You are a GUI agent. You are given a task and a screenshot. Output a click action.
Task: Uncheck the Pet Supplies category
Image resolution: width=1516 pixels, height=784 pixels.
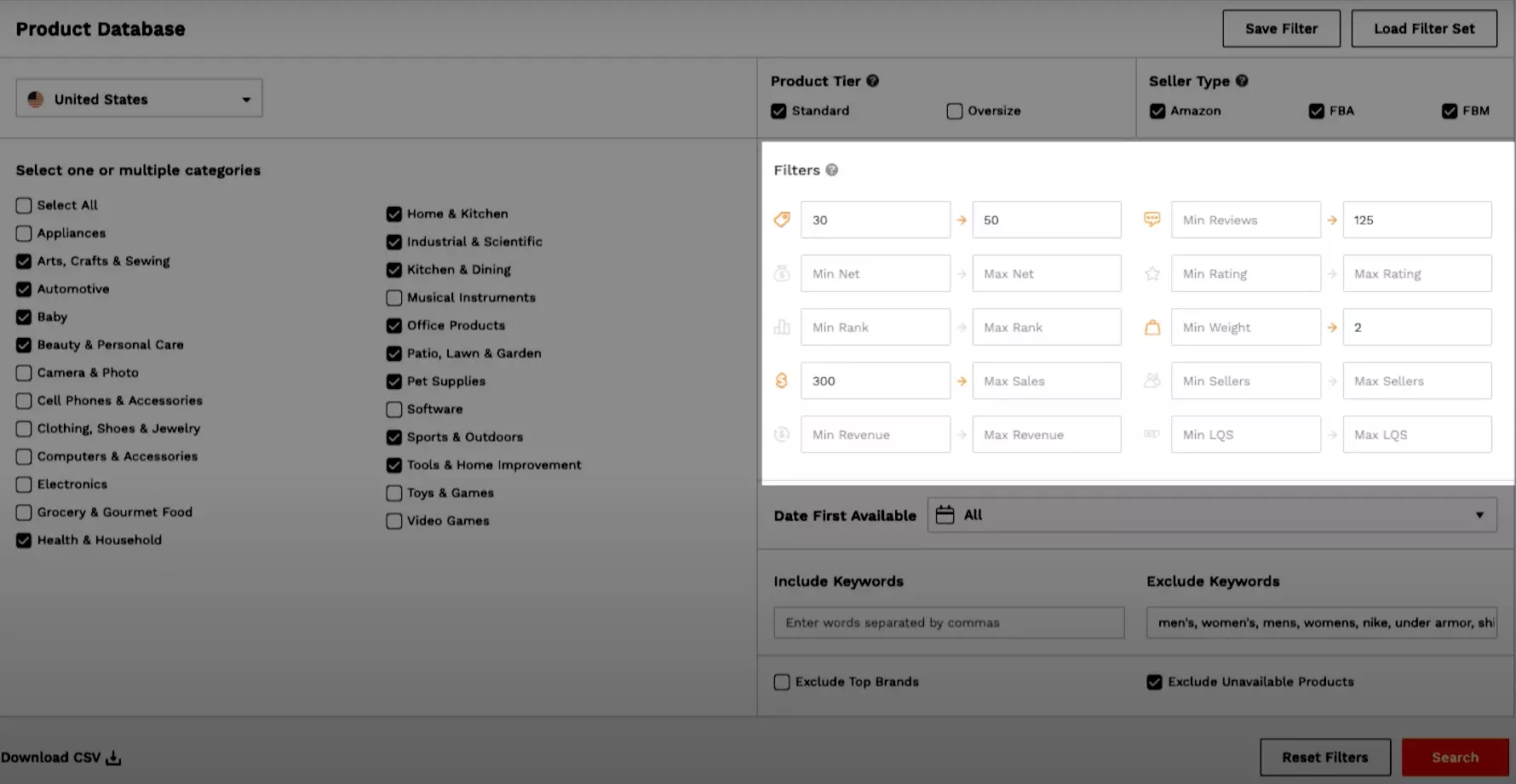point(394,381)
